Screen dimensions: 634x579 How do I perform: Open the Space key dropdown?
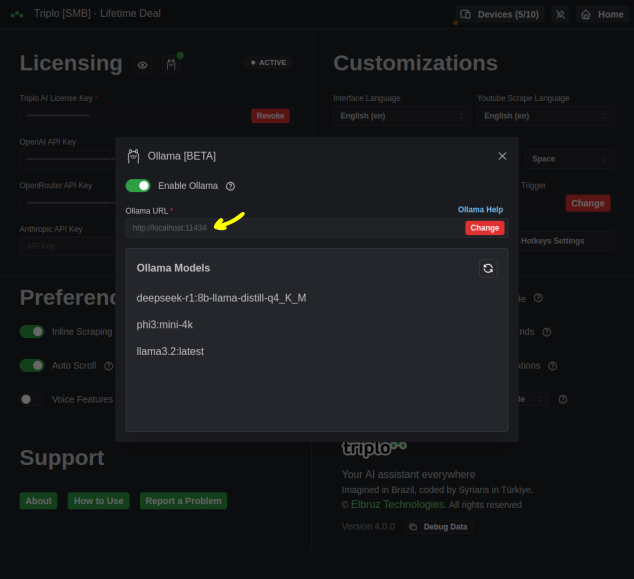(570, 159)
